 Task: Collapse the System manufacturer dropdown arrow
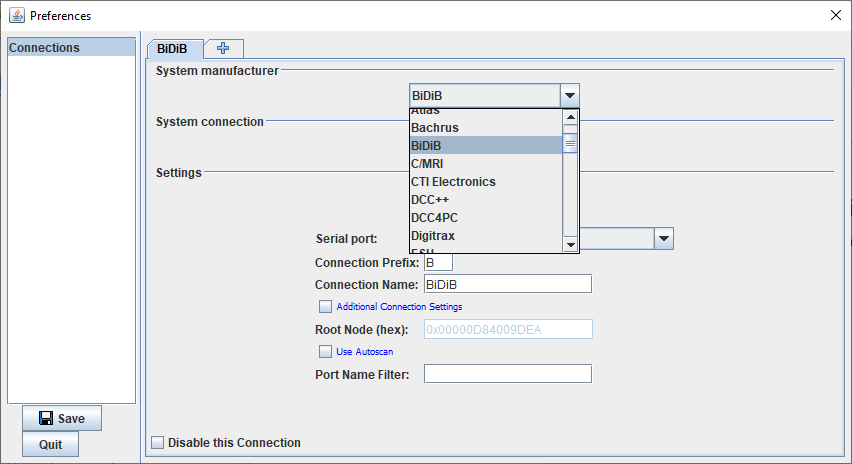pyautogui.click(x=569, y=96)
